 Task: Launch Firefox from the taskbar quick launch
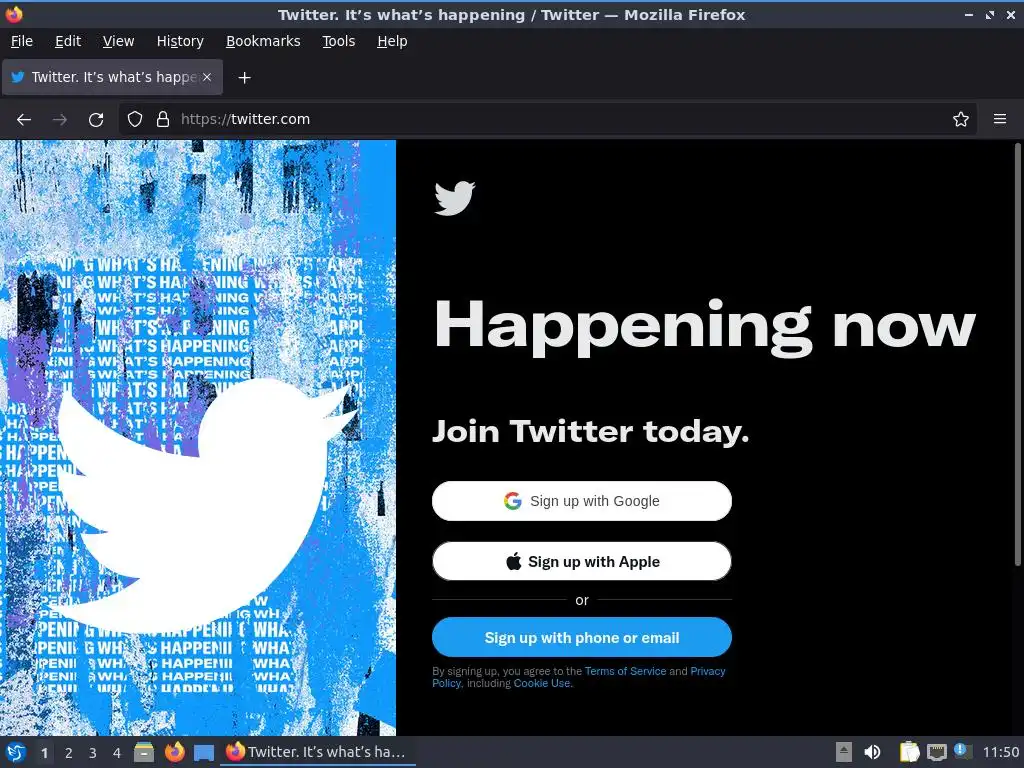[174, 752]
